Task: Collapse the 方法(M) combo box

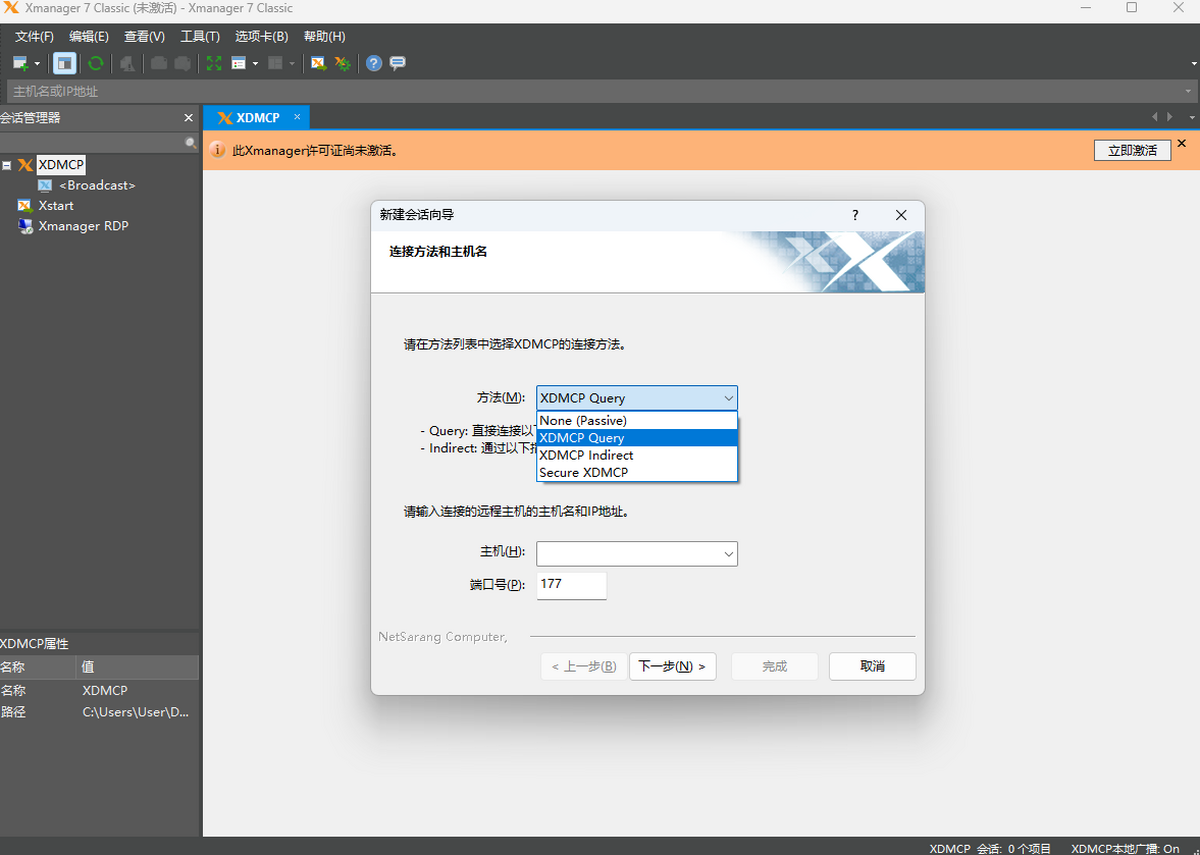Action: tap(729, 398)
